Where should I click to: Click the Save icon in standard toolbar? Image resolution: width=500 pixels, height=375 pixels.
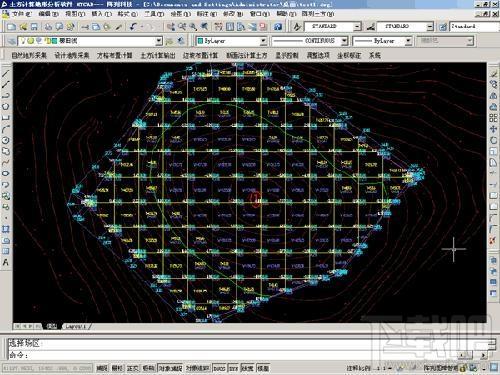click(x=34, y=27)
